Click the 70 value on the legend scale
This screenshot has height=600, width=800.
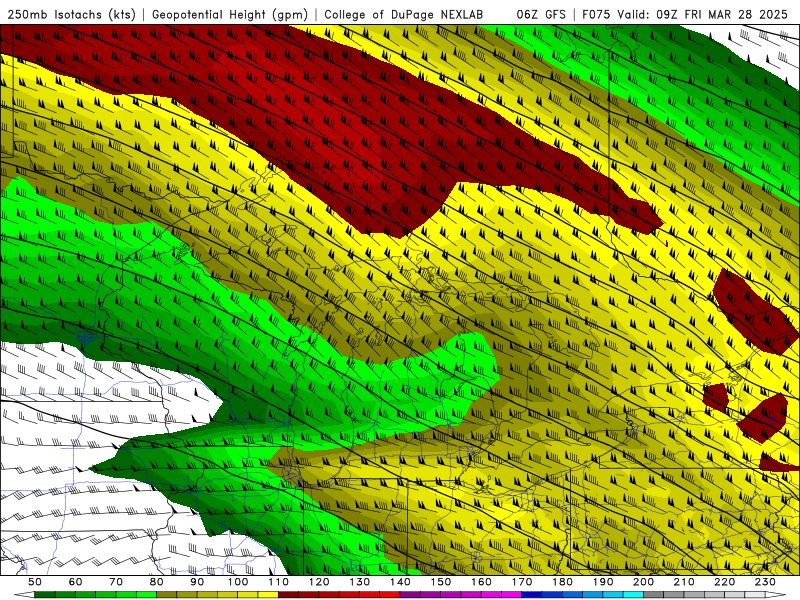click(116, 582)
